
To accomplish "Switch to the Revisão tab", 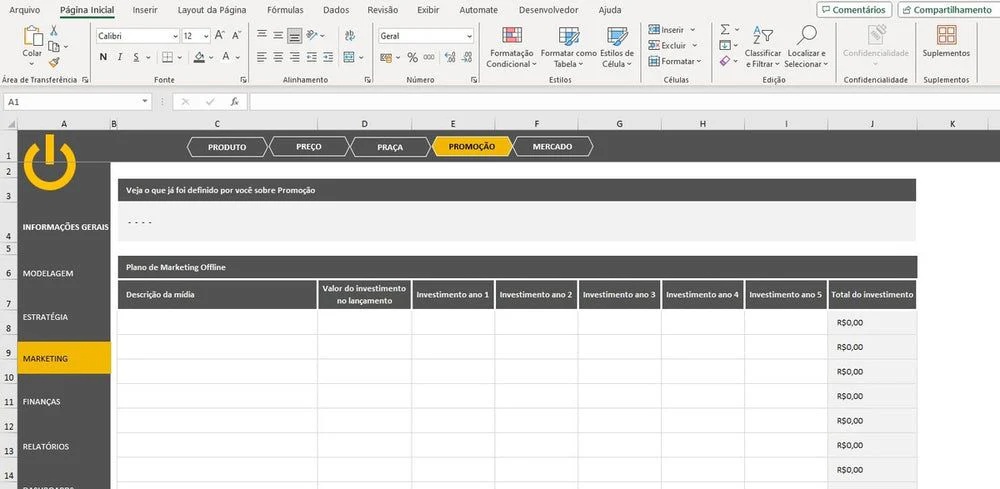I will click(x=383, y=10).
